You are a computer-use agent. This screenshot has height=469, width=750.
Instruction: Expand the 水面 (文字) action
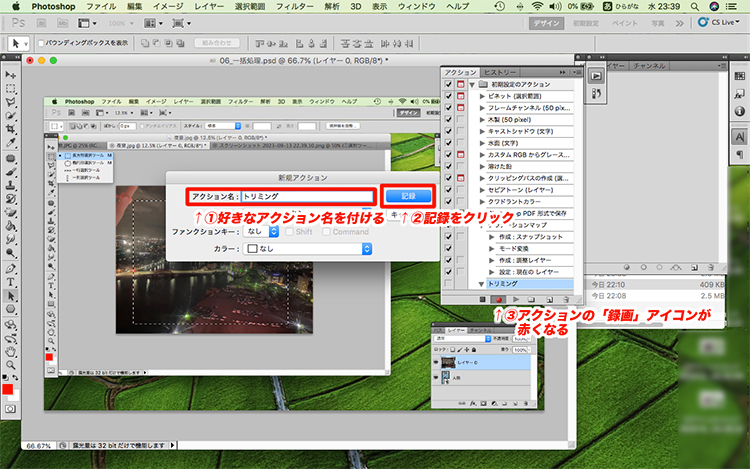point(482,143)
